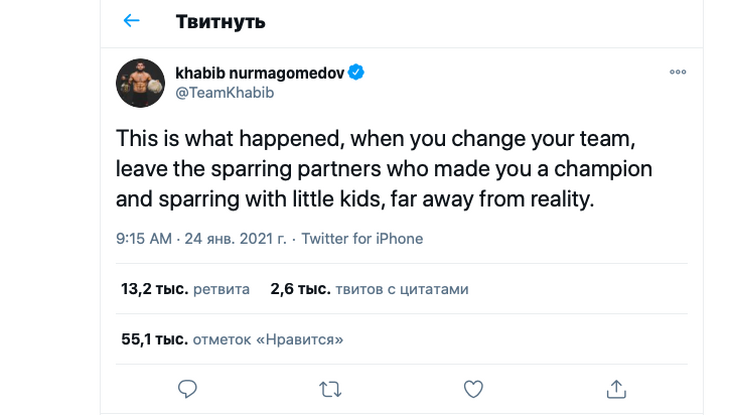
Task: View 2,6 тыс. твитов с цитатами
Action: pos(369,290)
